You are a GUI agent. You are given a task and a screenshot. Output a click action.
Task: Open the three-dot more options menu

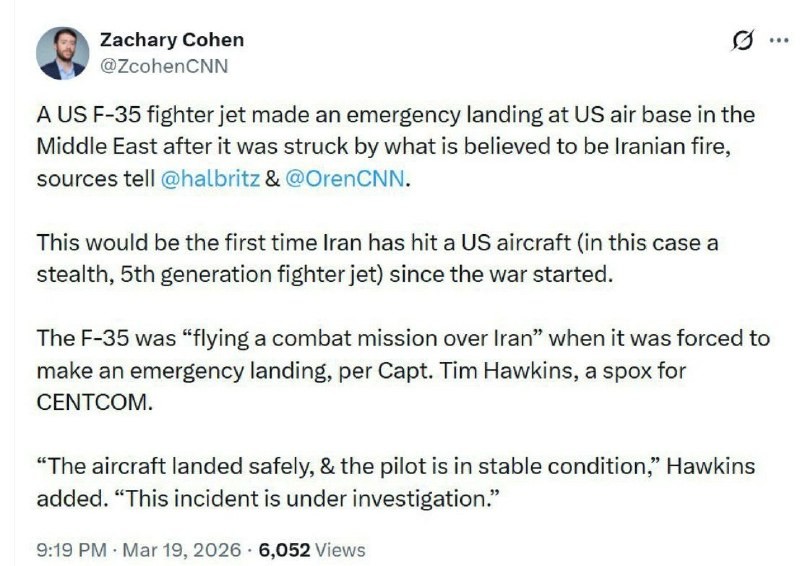tap(778, 41)
